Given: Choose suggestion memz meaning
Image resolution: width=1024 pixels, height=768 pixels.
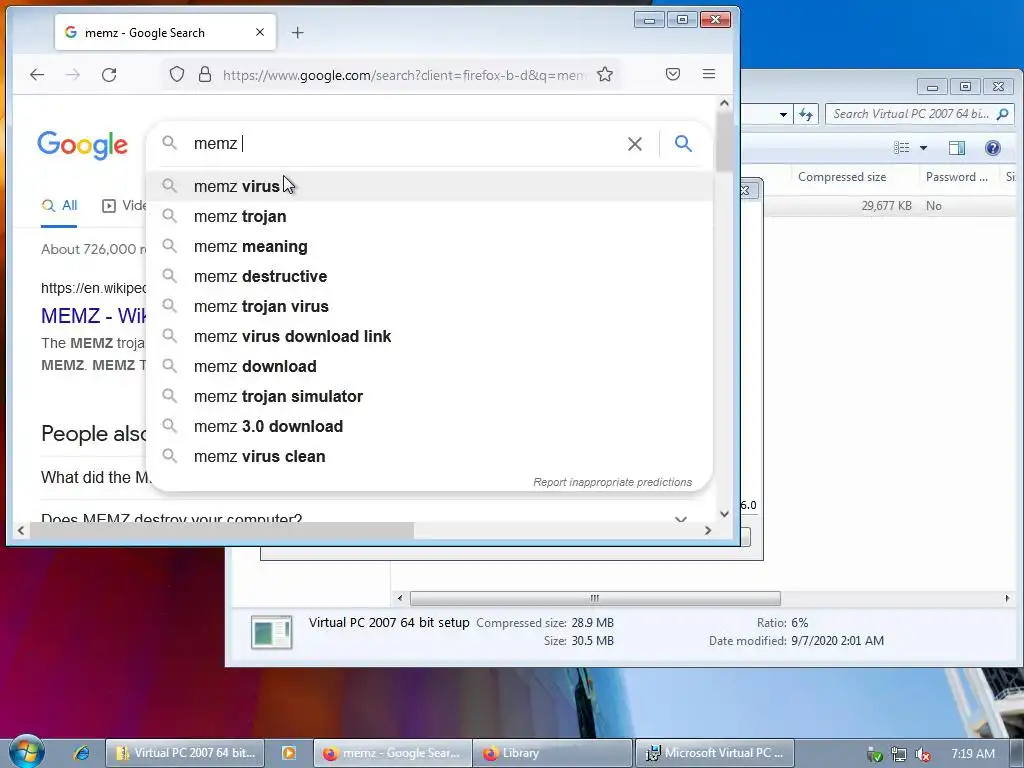Looking at the screenshot, I should [430, 246].
